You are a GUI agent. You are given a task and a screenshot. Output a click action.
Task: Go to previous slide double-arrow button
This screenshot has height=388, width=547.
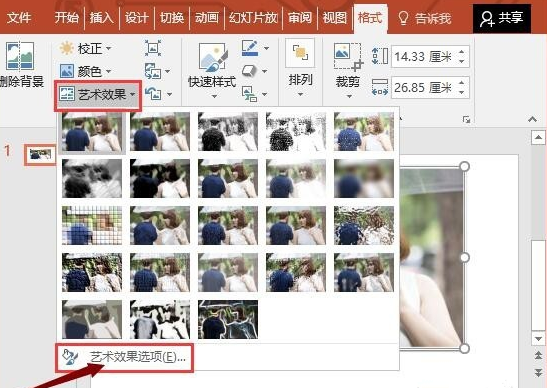point(538,355)
